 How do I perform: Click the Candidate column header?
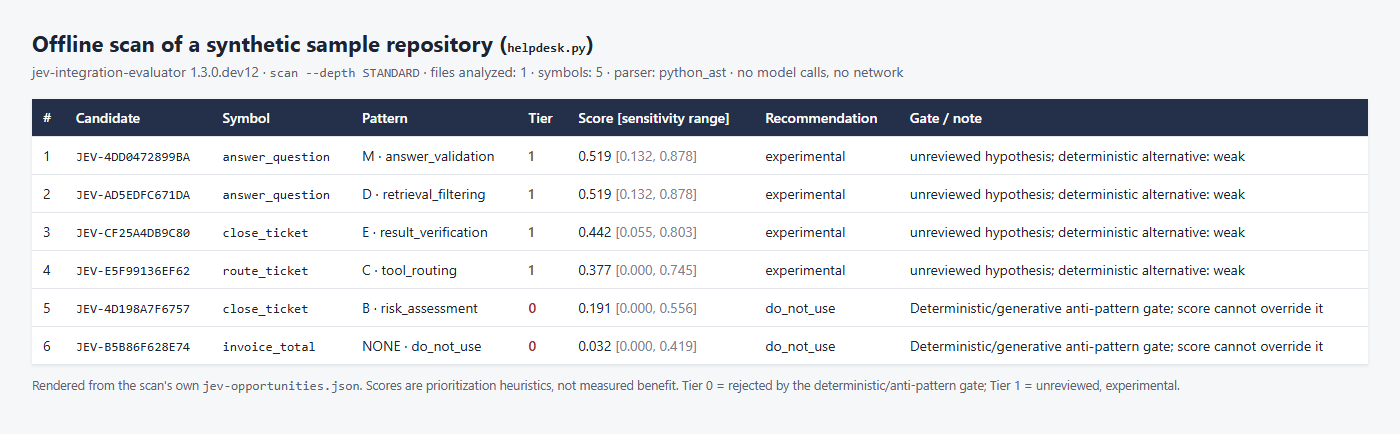click(x=108, y=118)
